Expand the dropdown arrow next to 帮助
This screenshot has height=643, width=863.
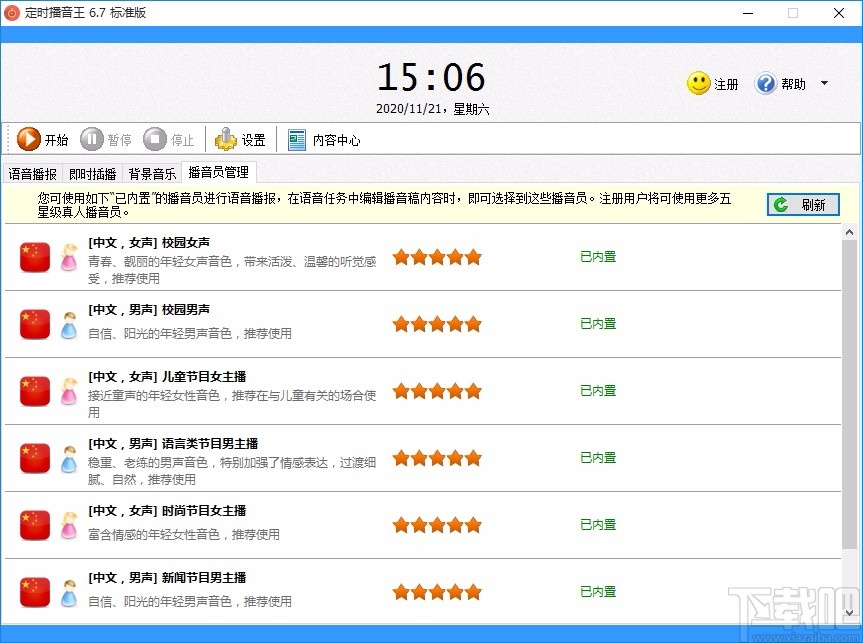click(x=824, y=84)
